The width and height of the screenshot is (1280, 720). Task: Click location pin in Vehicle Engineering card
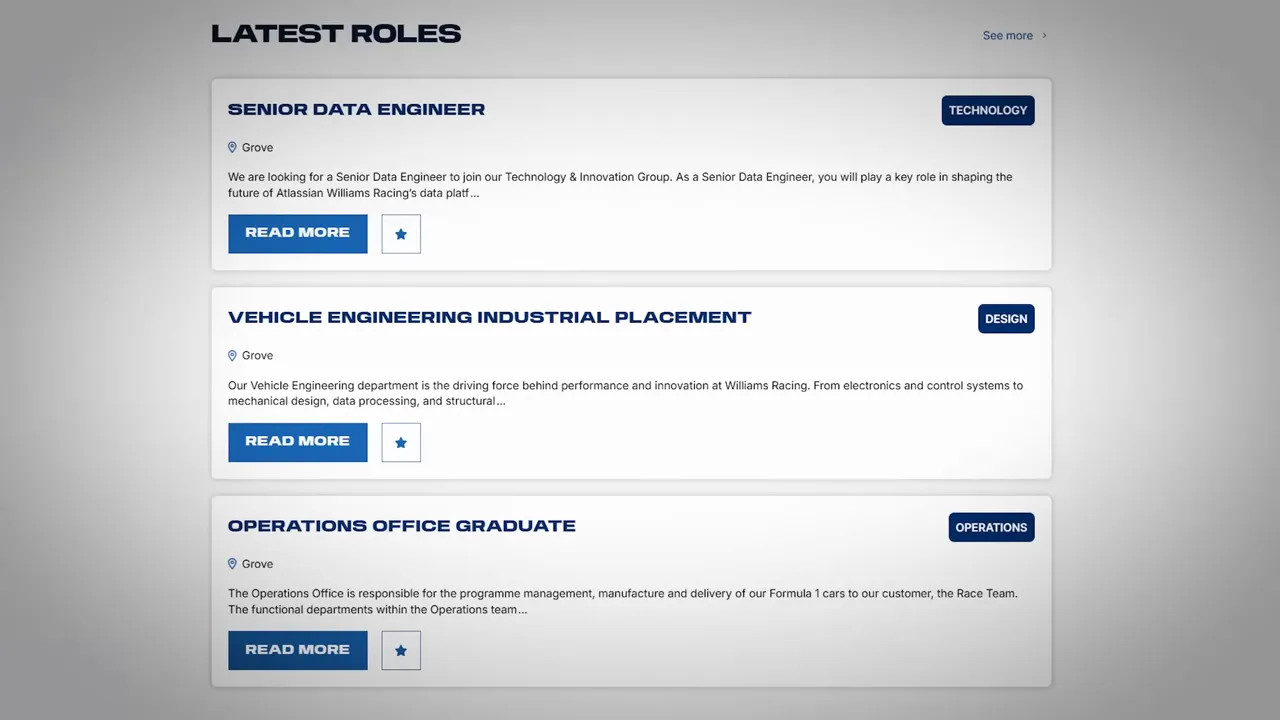(x=232, y=355)
